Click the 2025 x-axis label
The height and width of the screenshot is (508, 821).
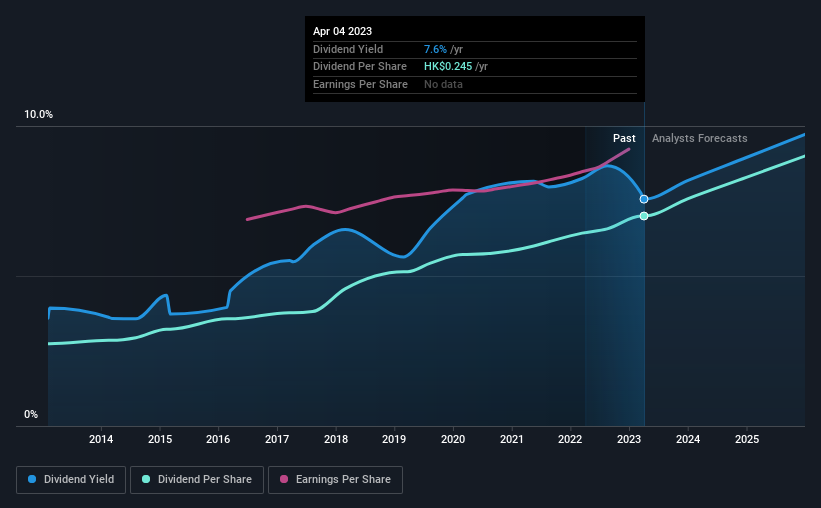[747, 439]
